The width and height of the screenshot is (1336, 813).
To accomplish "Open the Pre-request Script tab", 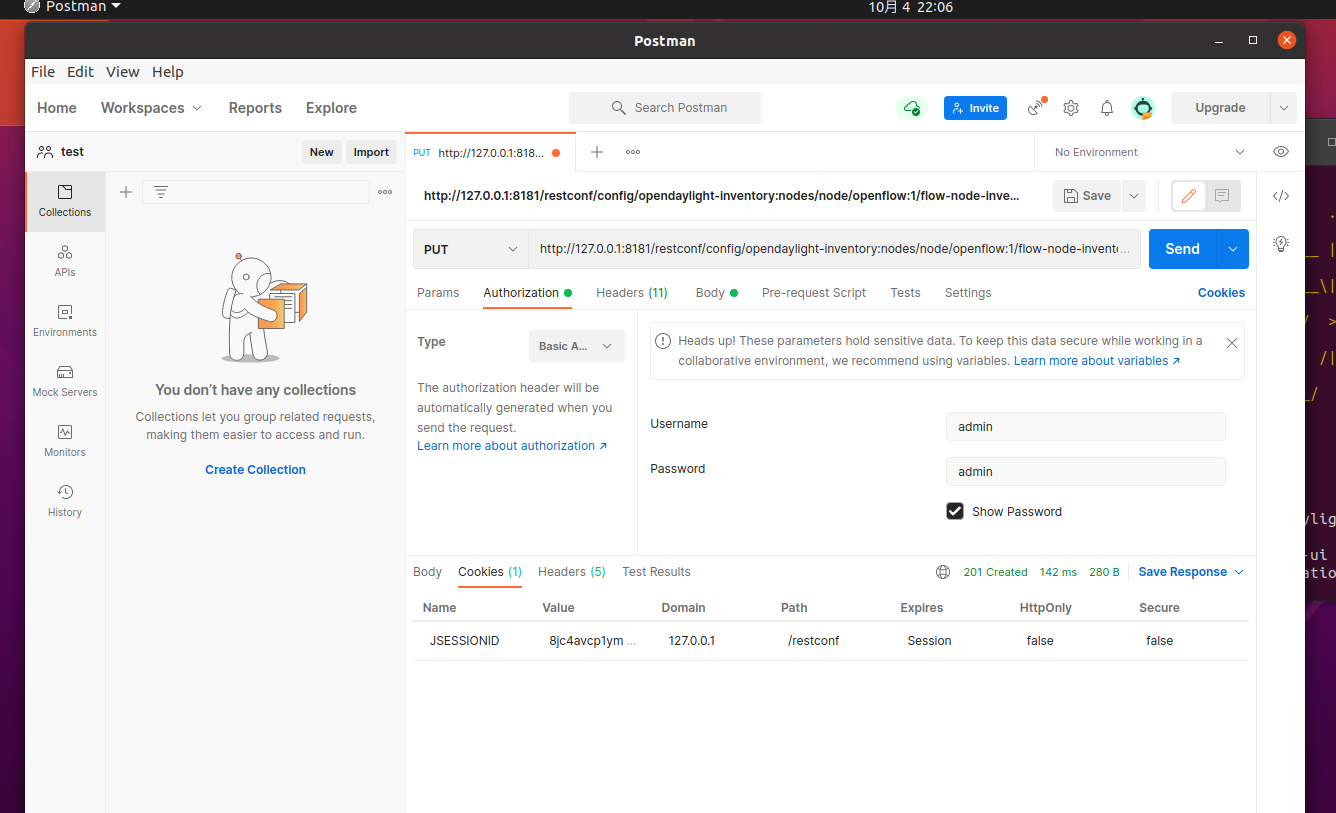I will coord(814,293).
